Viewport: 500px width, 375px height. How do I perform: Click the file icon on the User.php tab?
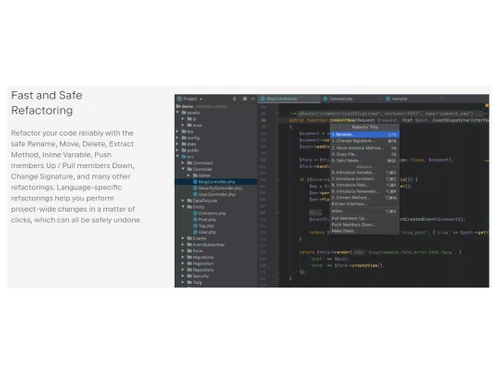point(388,99)
